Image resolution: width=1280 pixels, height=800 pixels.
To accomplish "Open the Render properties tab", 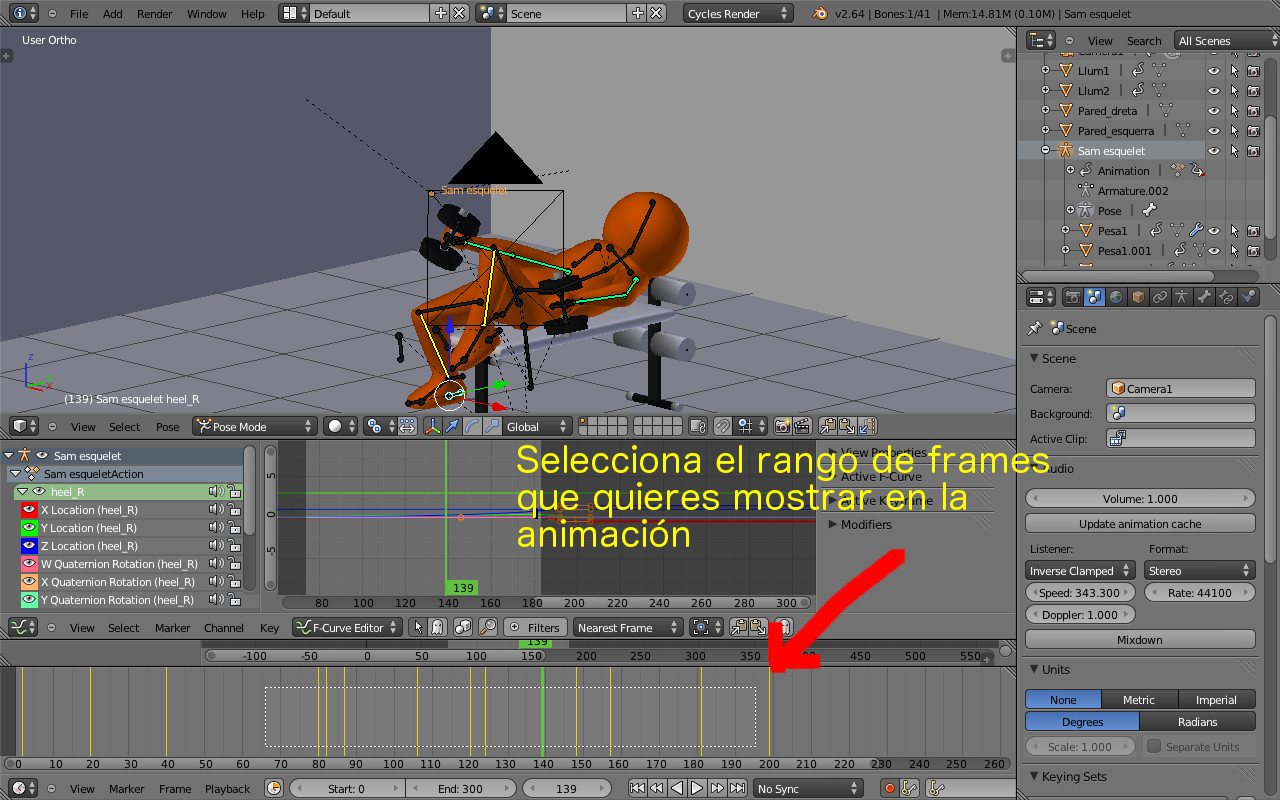I will click(1073, 297).
